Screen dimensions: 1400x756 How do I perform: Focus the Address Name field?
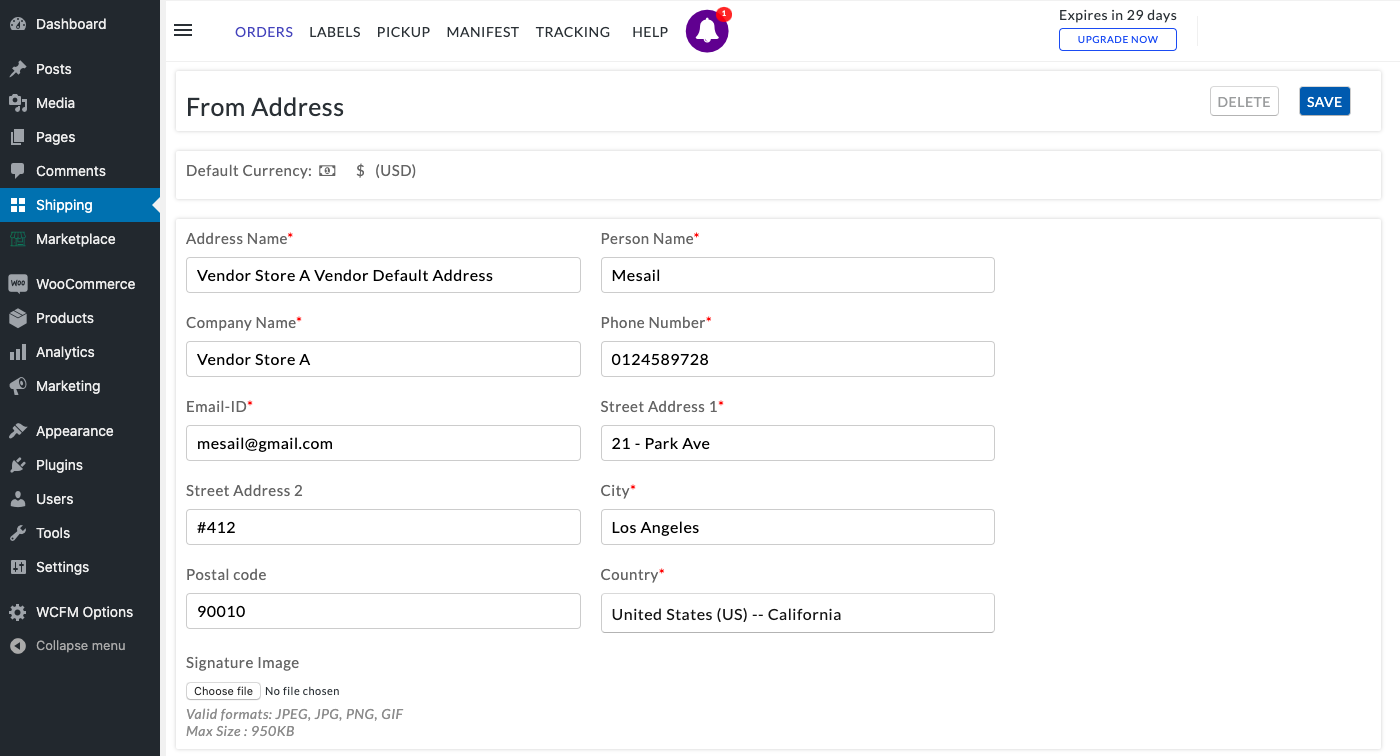click(383, 275)
